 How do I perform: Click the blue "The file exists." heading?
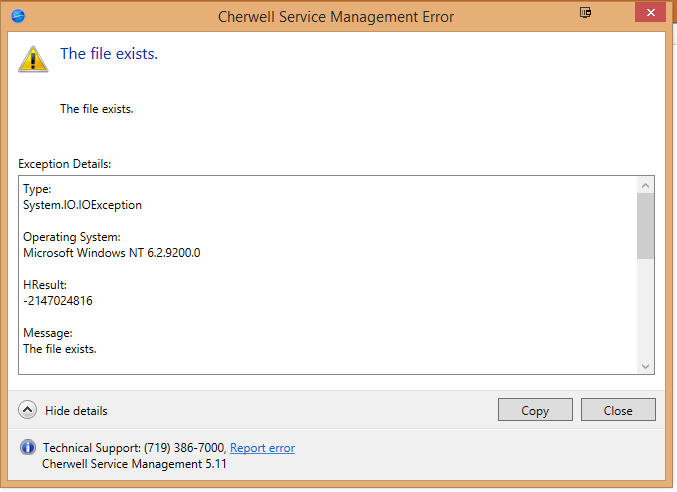(x=109, y=54)
